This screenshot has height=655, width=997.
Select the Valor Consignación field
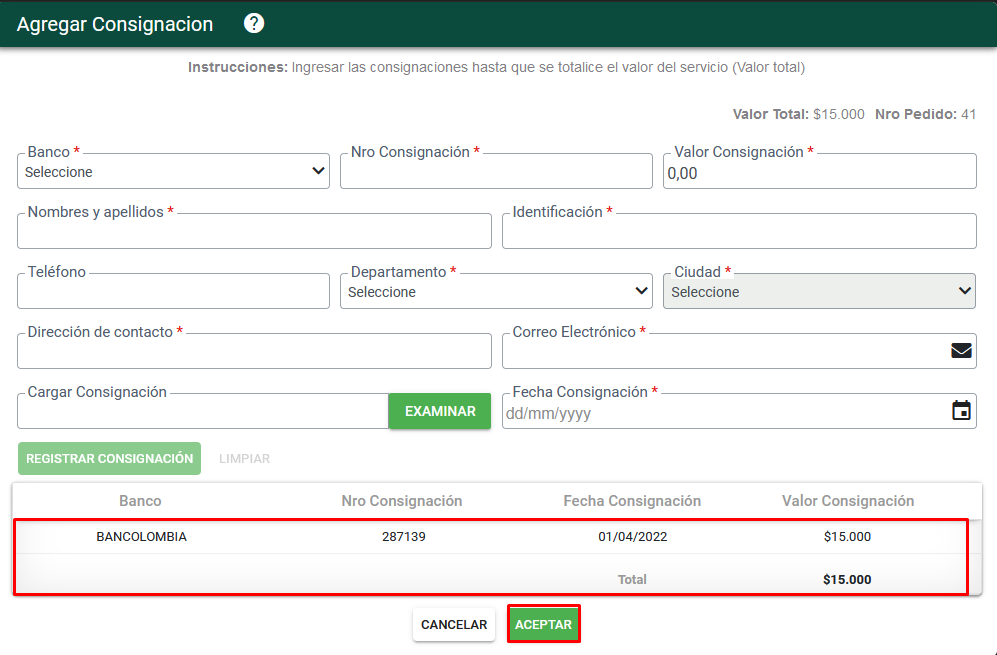coord(820,171)
